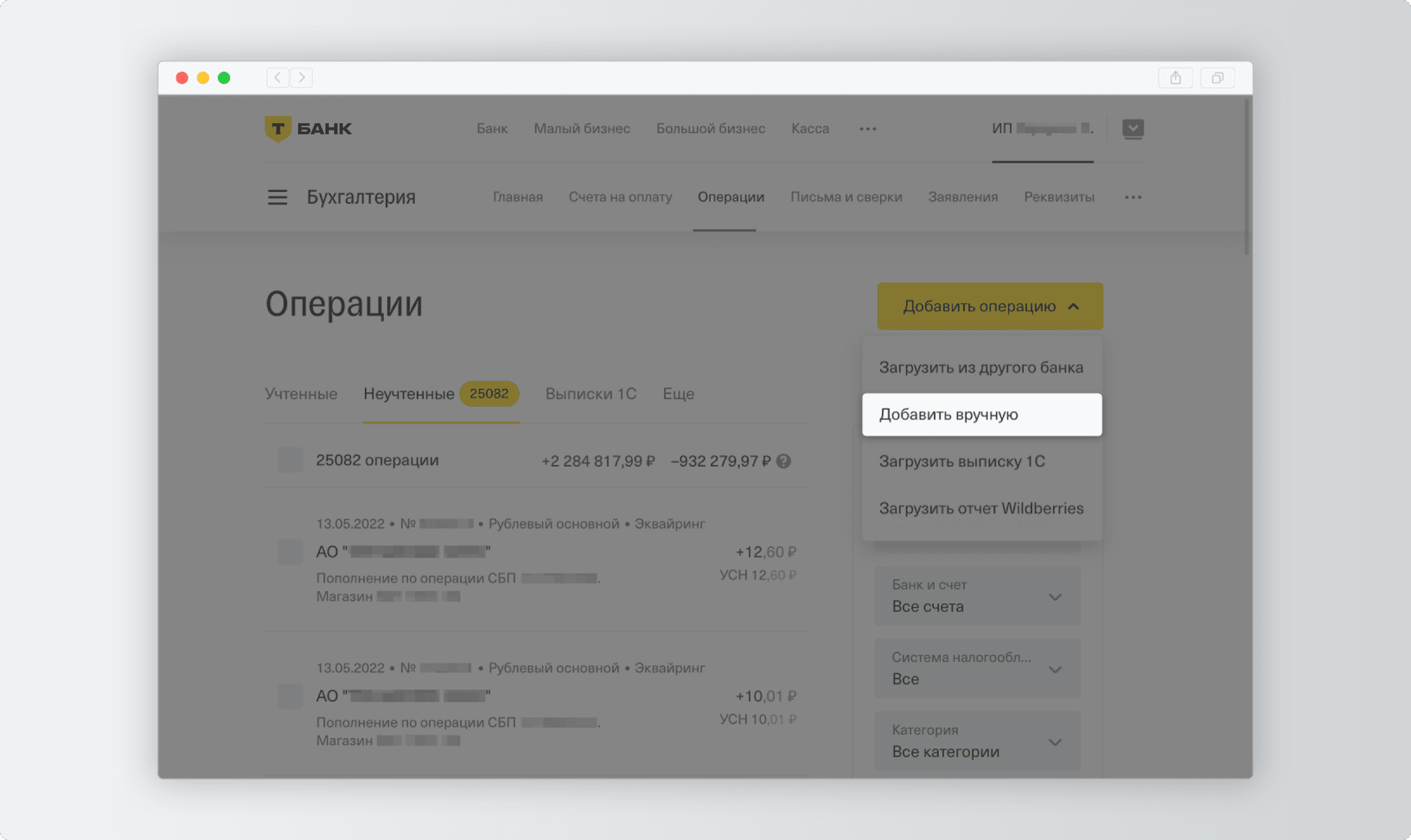1411x840 pixels.
Task: Open the 13.05.2022 operation with +10,01 ₽
Action: tap(537, 703)
